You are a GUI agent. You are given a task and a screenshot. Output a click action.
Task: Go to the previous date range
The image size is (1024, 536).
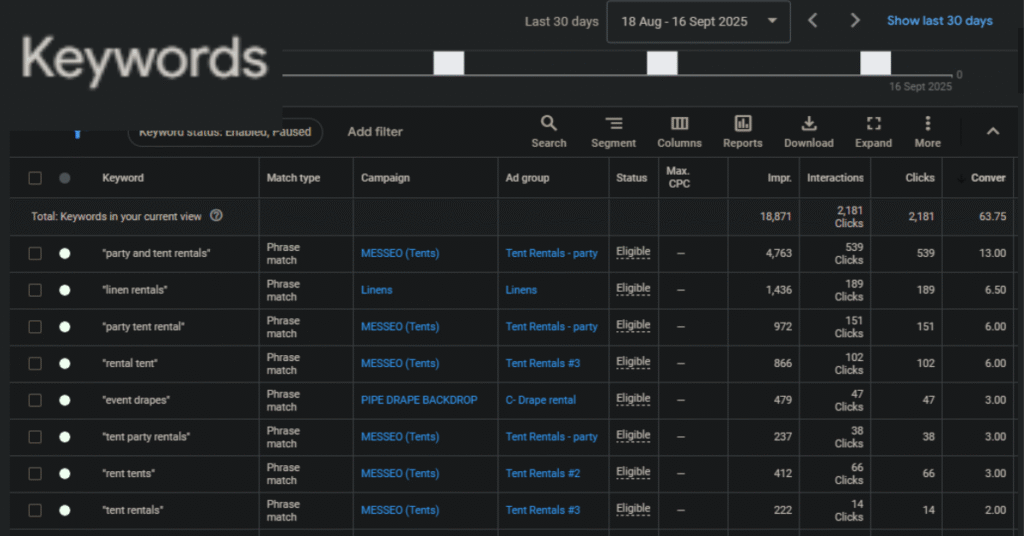[x=813, y=21]
